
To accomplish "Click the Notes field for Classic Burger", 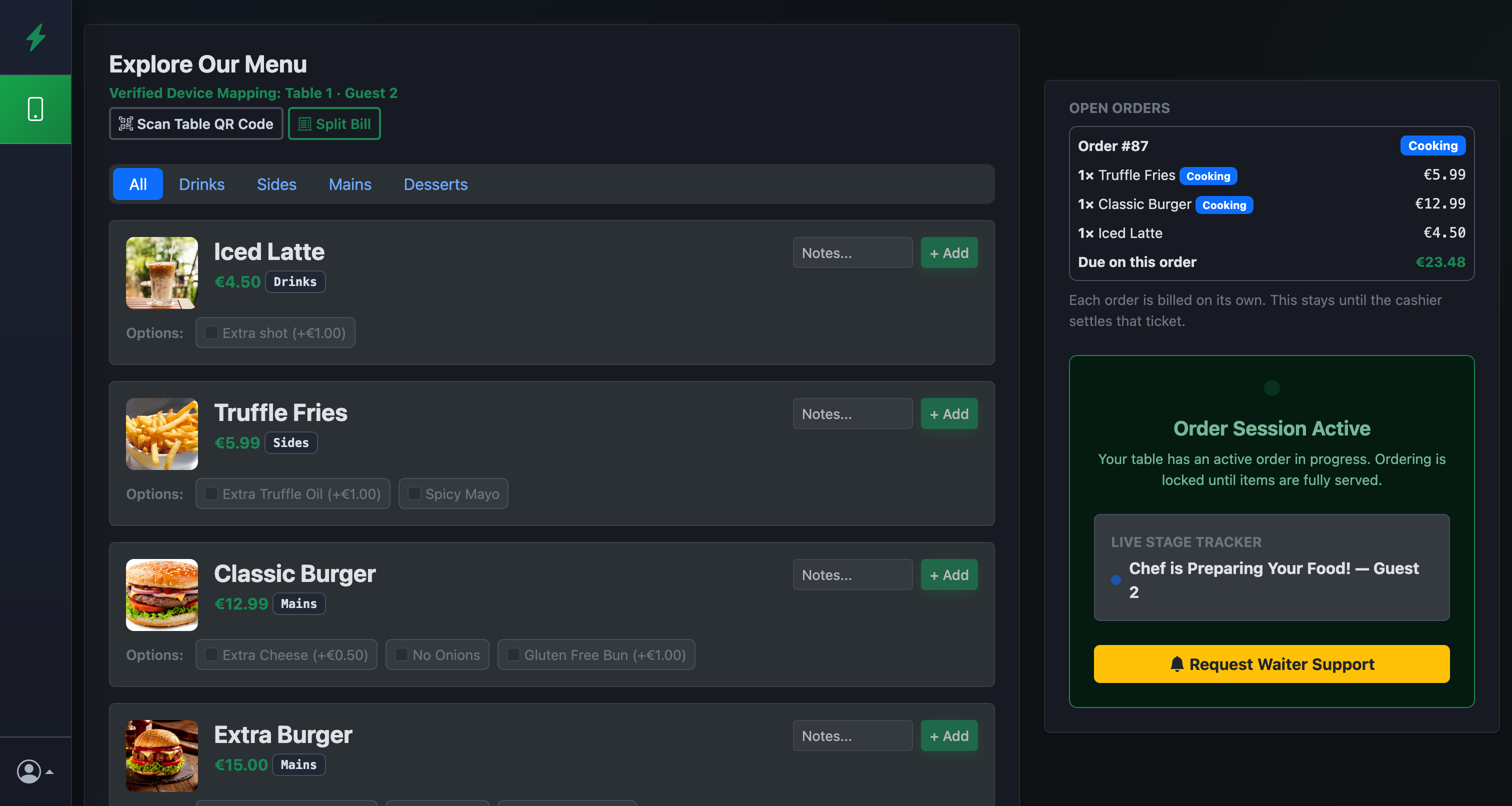I will pyautogui.click(x=853, y=574).
